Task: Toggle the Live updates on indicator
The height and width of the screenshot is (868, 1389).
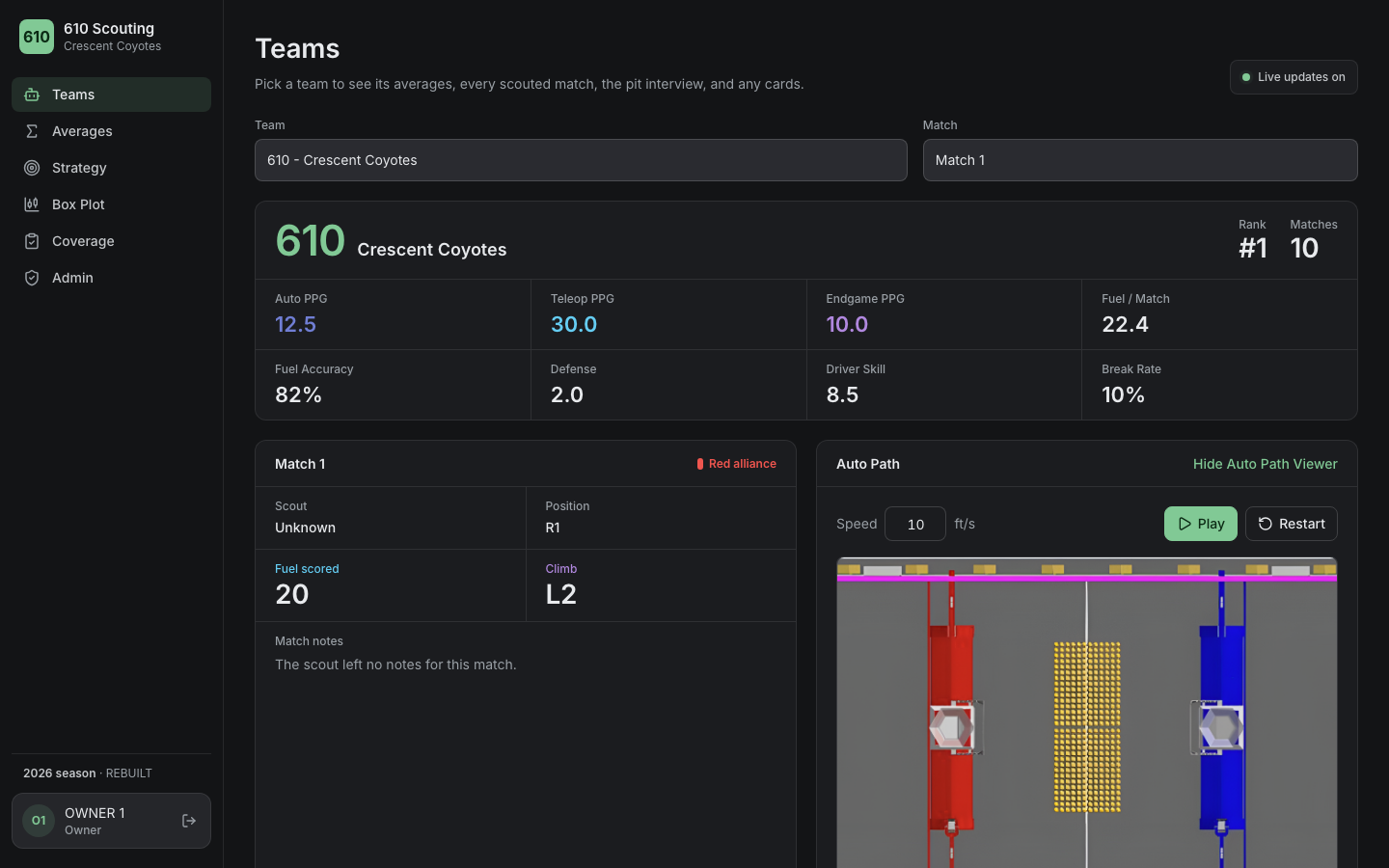Action: click(1294, 77)
